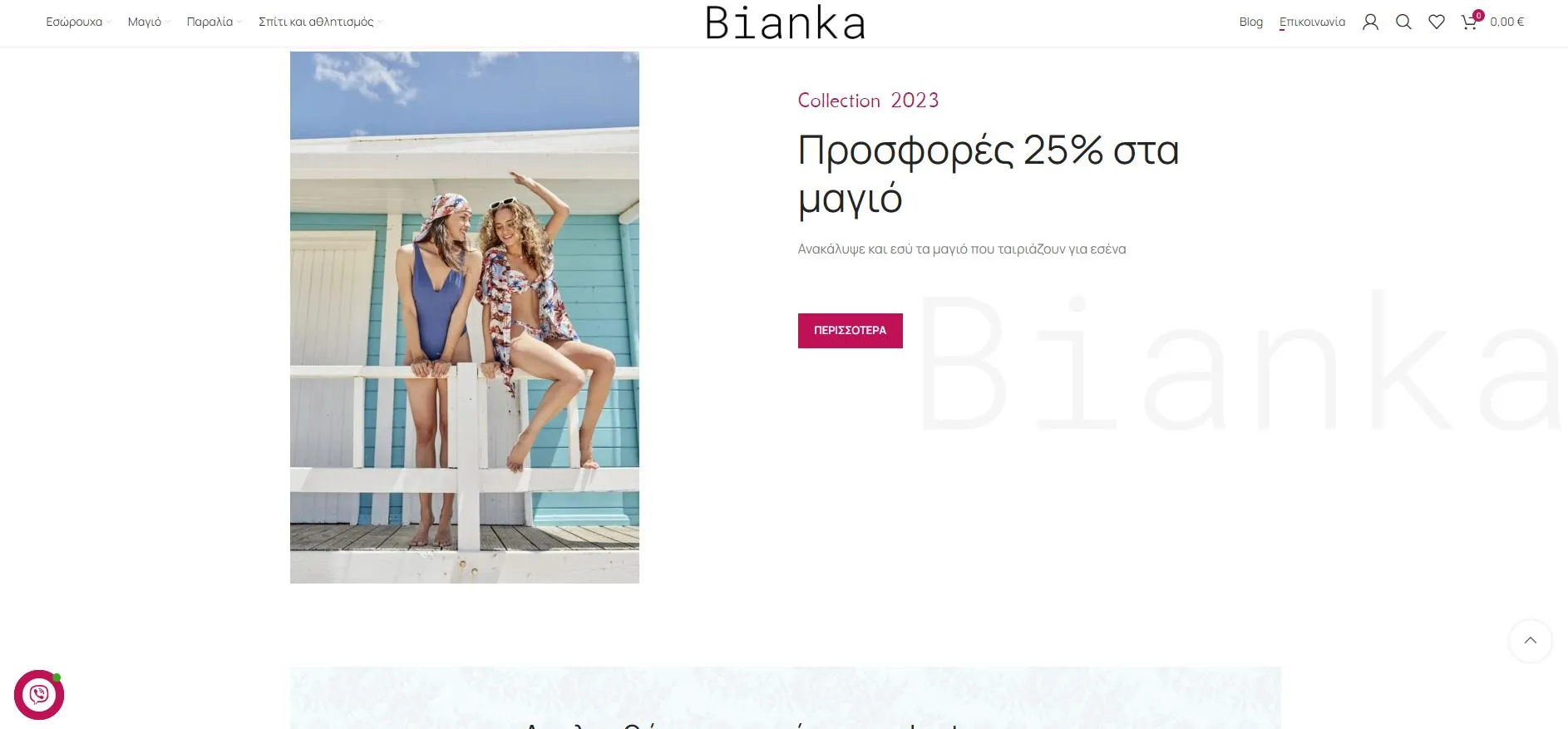Click the cart total 0,00 € link
This screenshot has height=729, width=1568.
(1506, 22)
